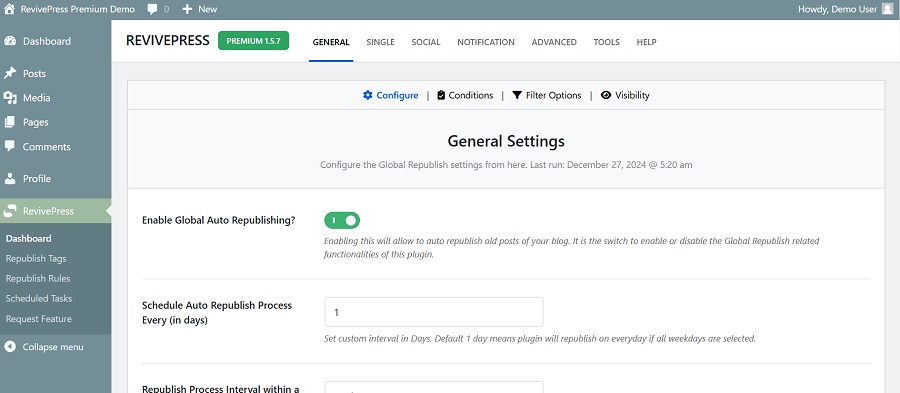
Task: Open the Demo User avatar icon
Action: pos(888,9)
